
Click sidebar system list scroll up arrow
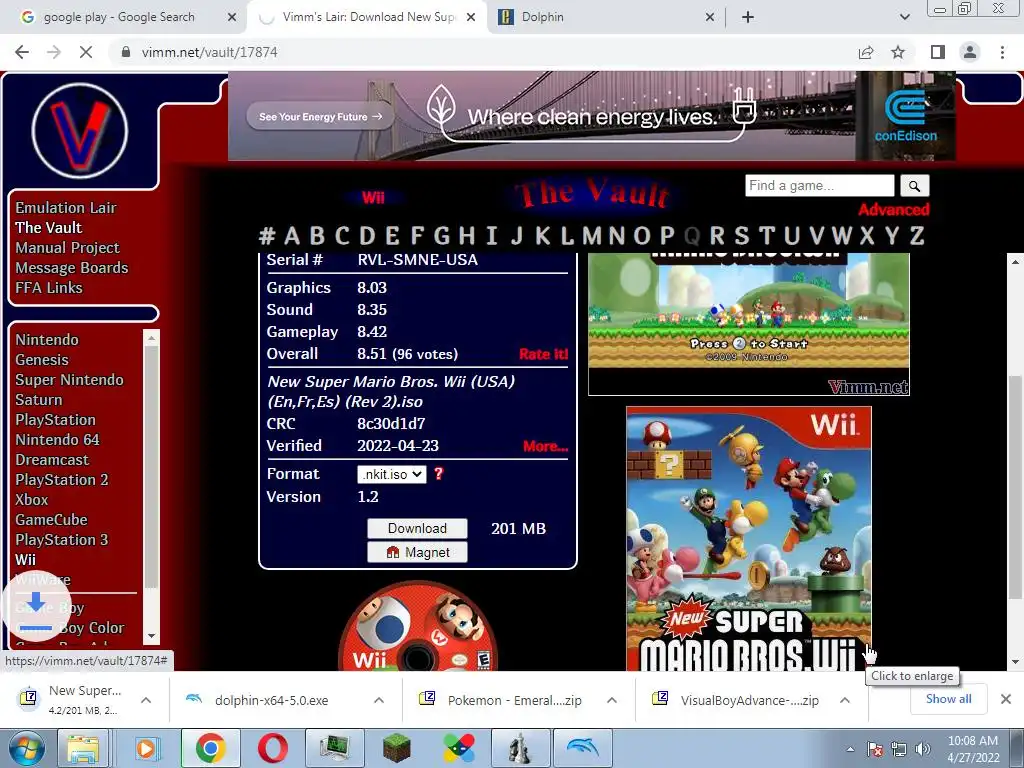coord(152,338)
